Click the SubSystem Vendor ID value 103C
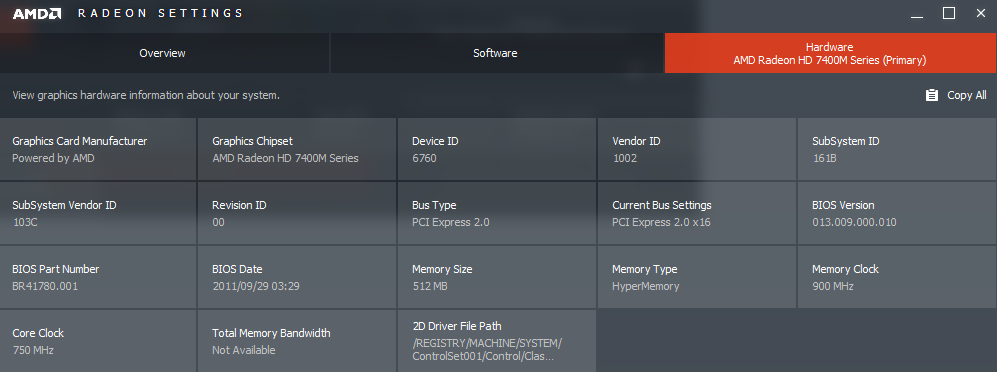 coord(25,223)
